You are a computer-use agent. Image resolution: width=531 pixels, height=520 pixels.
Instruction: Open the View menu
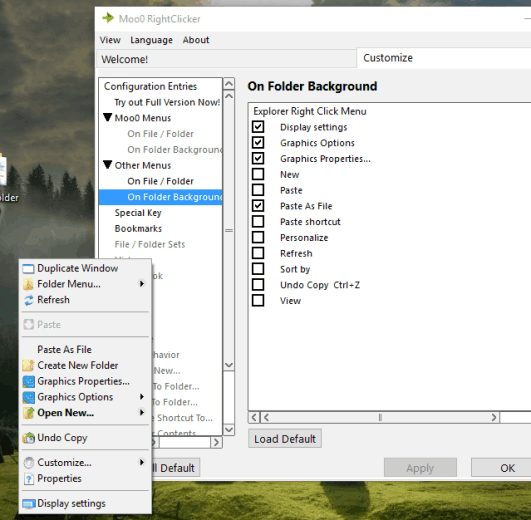pyautogui.click(x=110, y=40)
